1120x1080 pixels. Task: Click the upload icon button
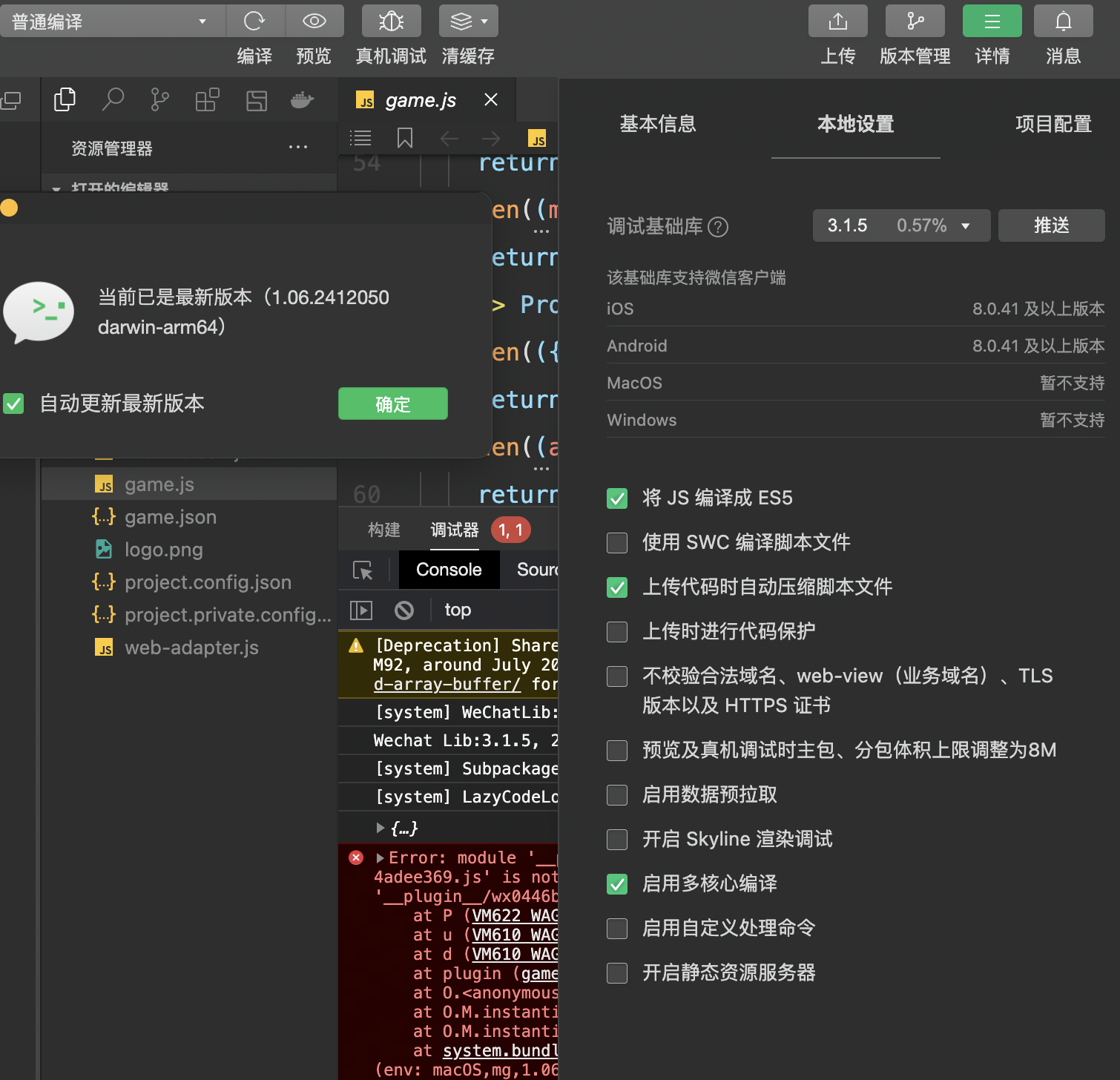tap(838, 21)
